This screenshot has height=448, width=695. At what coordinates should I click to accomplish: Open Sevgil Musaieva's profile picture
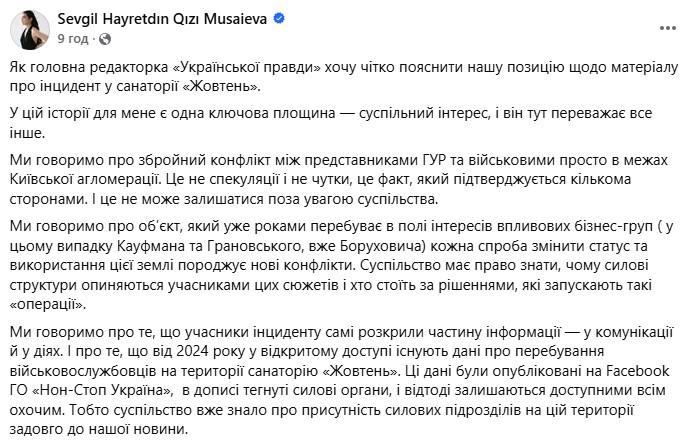(x=30, y=30)
